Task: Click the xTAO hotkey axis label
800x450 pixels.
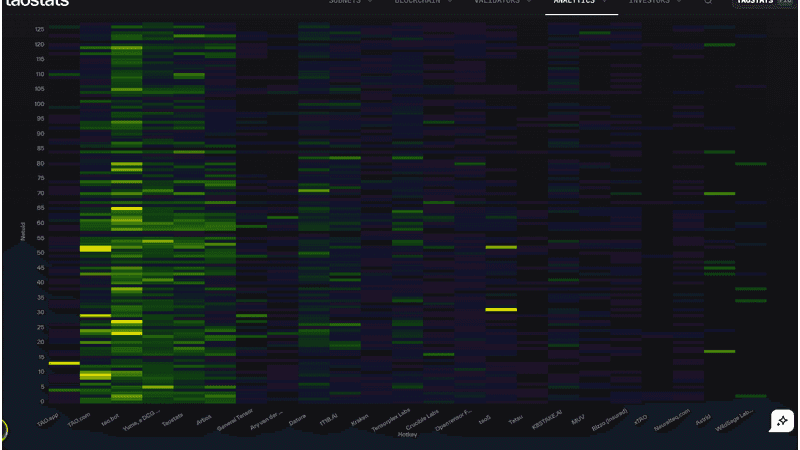Action: (641, 419)
